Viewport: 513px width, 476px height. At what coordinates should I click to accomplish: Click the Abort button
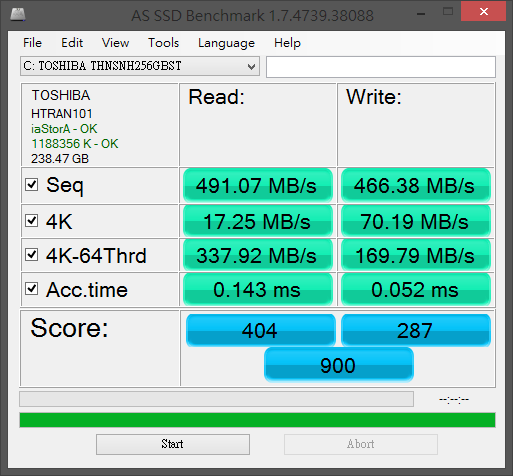point(361,444)
